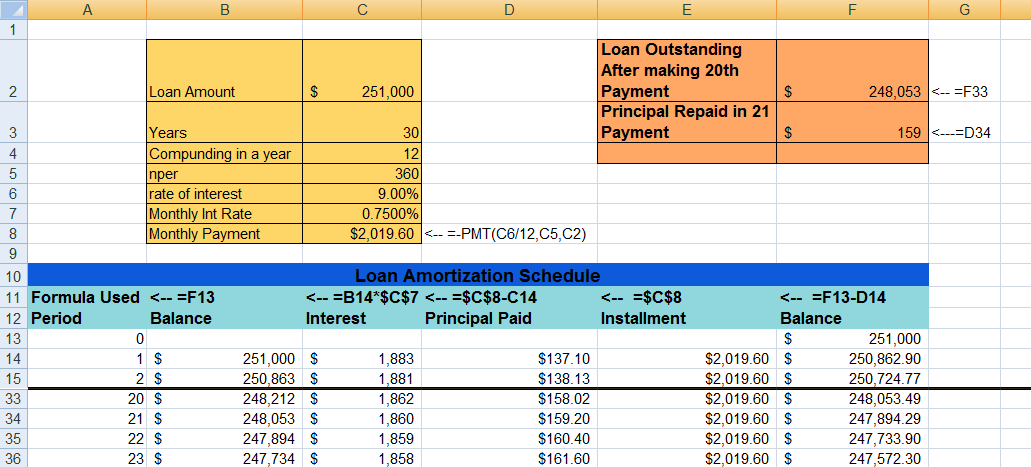
Task: Click the Loan Amortization Schedule title banner
Action: point(478,275)
